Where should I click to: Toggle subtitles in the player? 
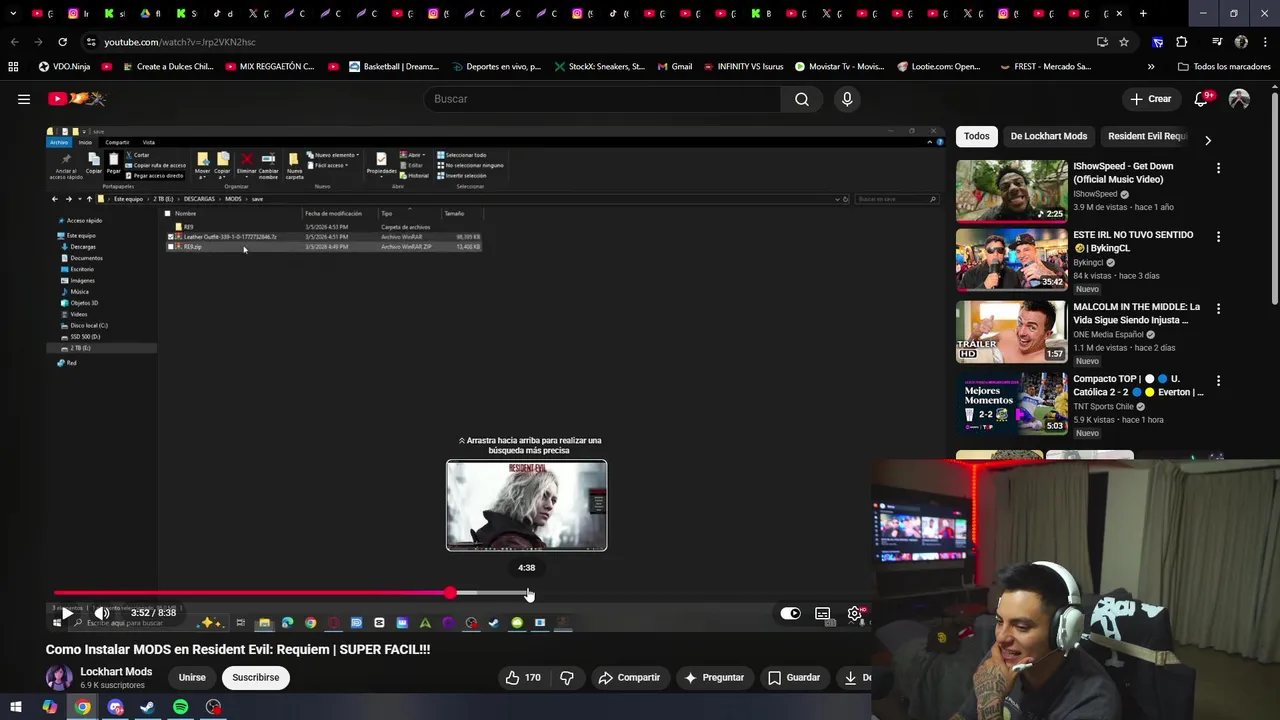pos(822,613)
